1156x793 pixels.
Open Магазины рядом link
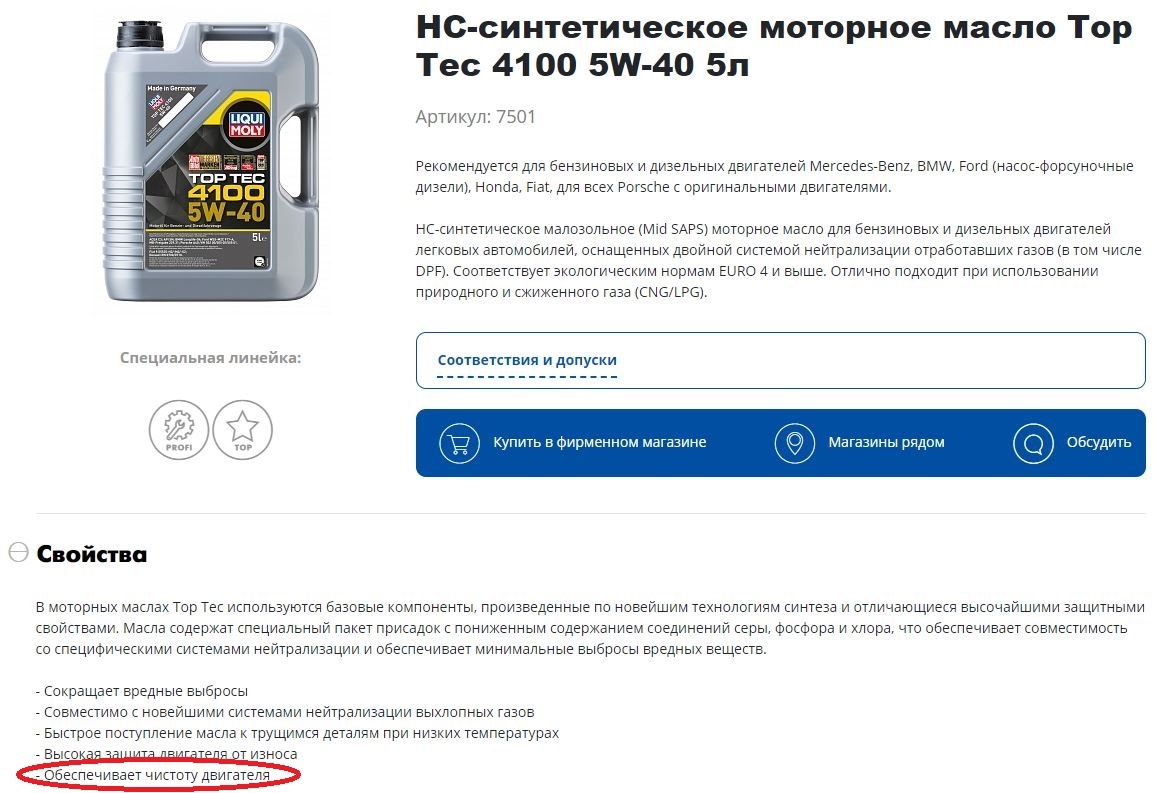click(886, 442)
